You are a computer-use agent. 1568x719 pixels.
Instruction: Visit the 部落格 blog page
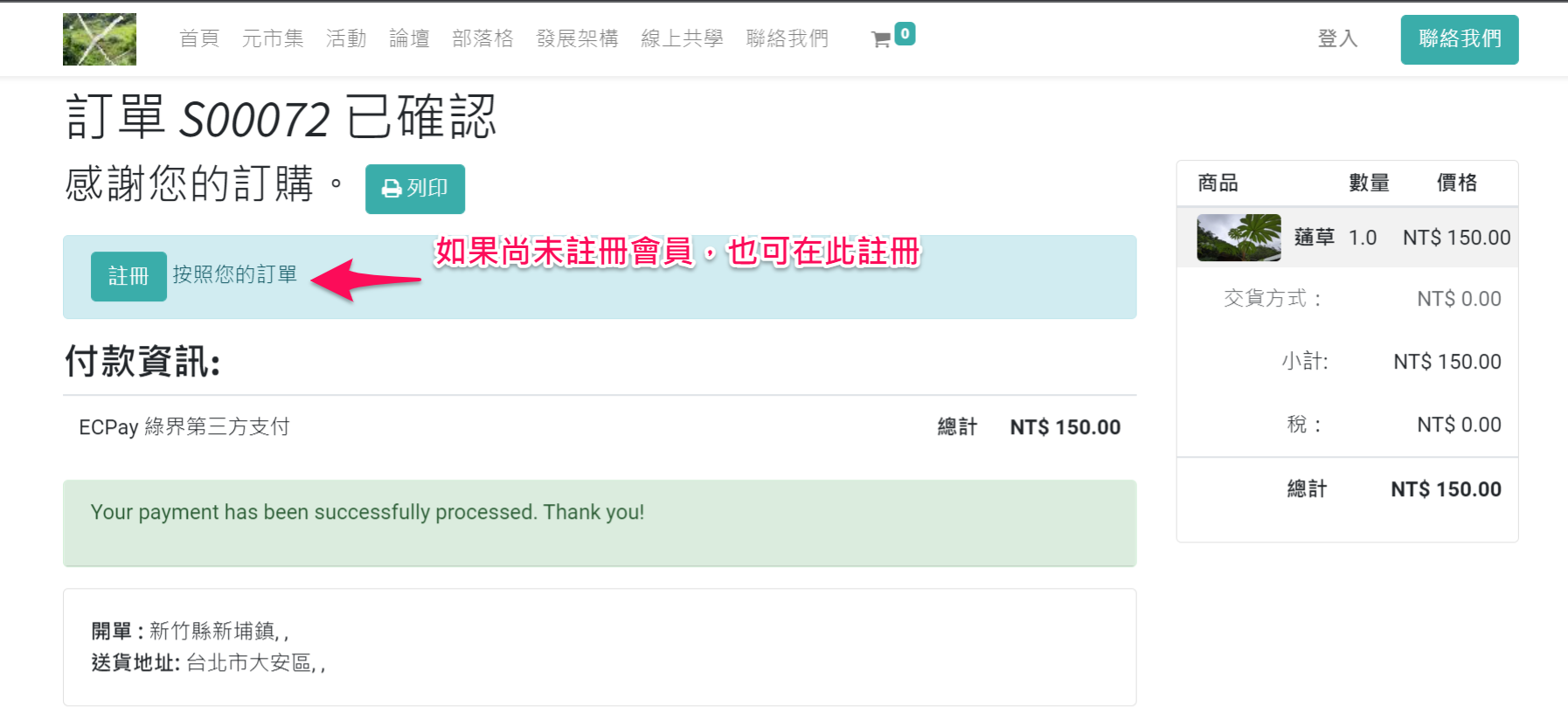click(482, 38)
